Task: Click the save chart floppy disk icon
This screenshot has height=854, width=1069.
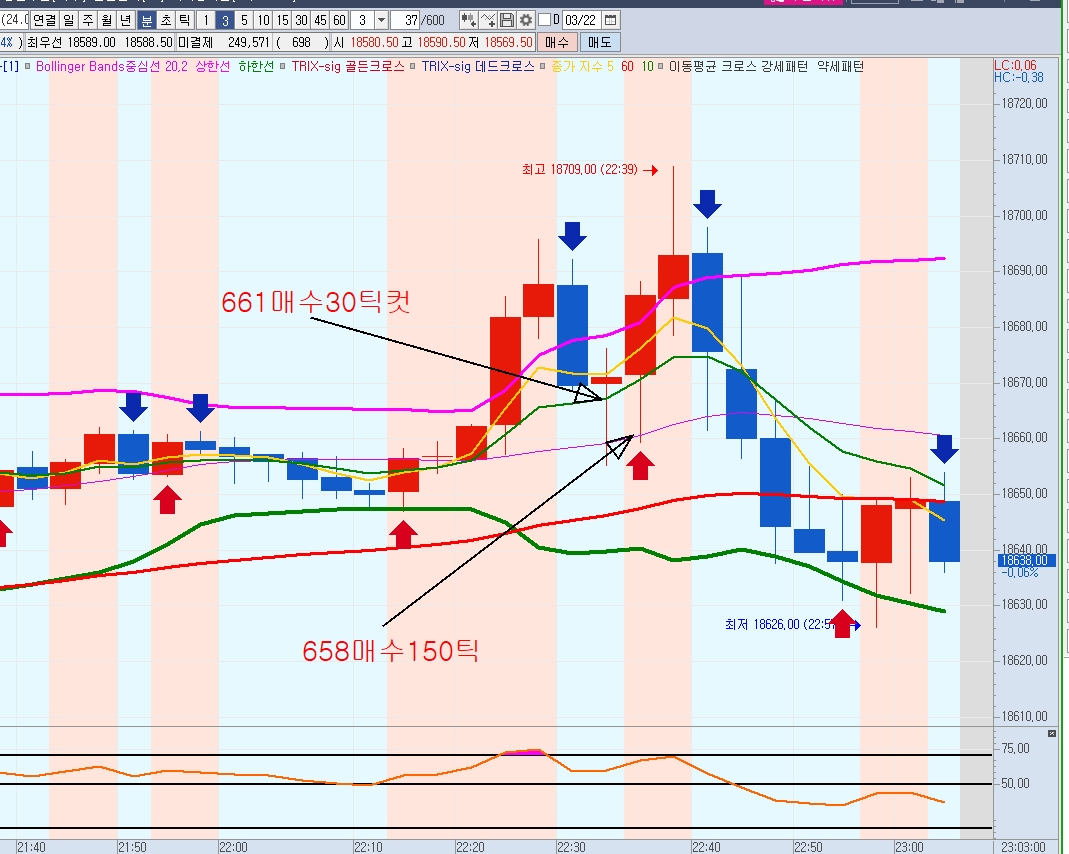Action: click(x=507, y=20)
